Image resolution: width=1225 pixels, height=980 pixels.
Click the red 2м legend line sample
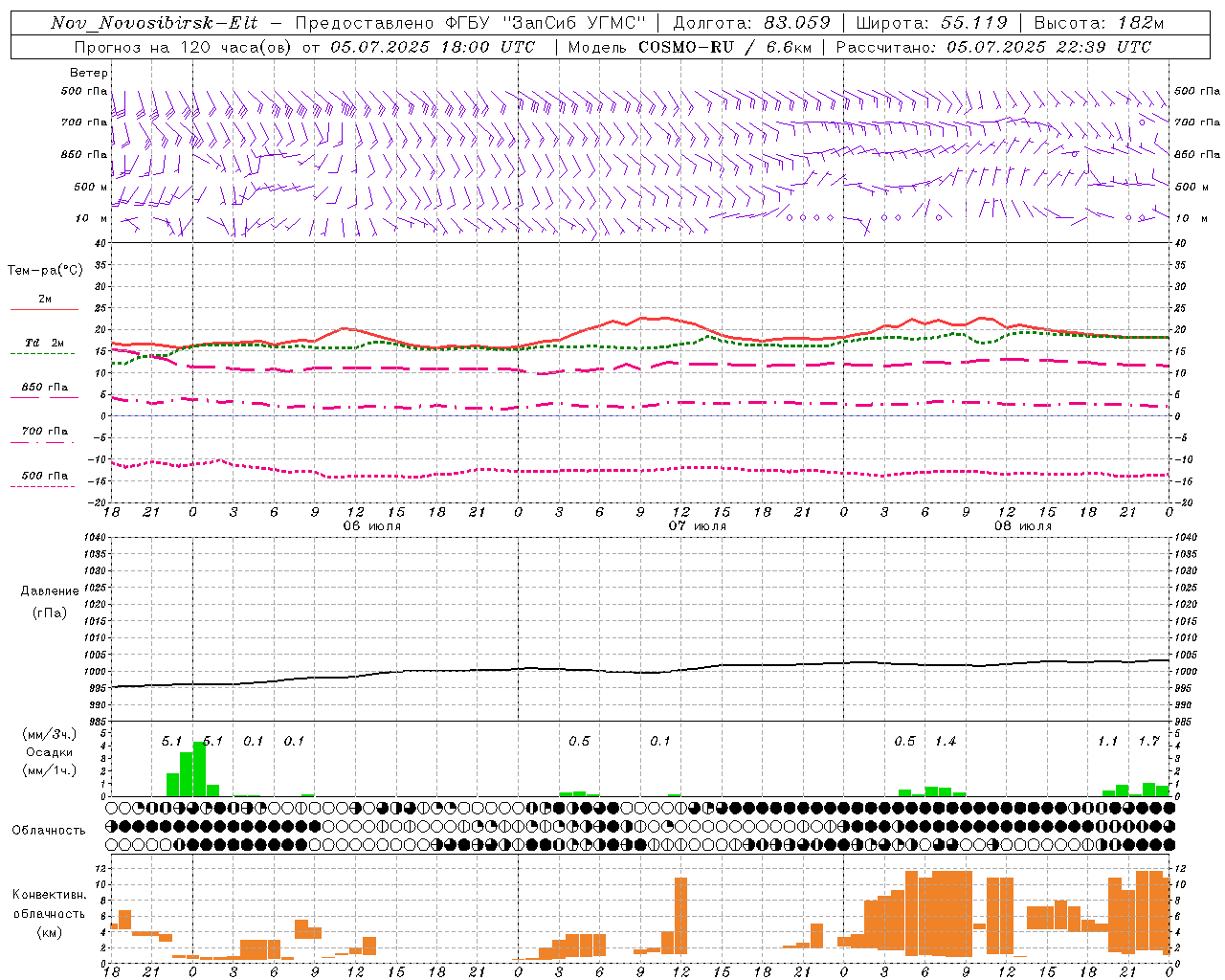pyautogui.click(x=44, y=309)
